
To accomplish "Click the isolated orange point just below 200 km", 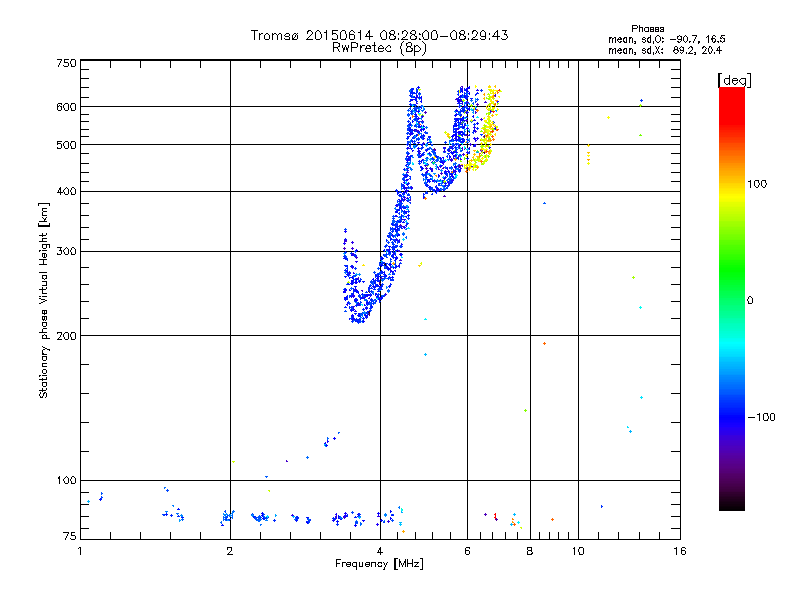I will coord(544,344).
